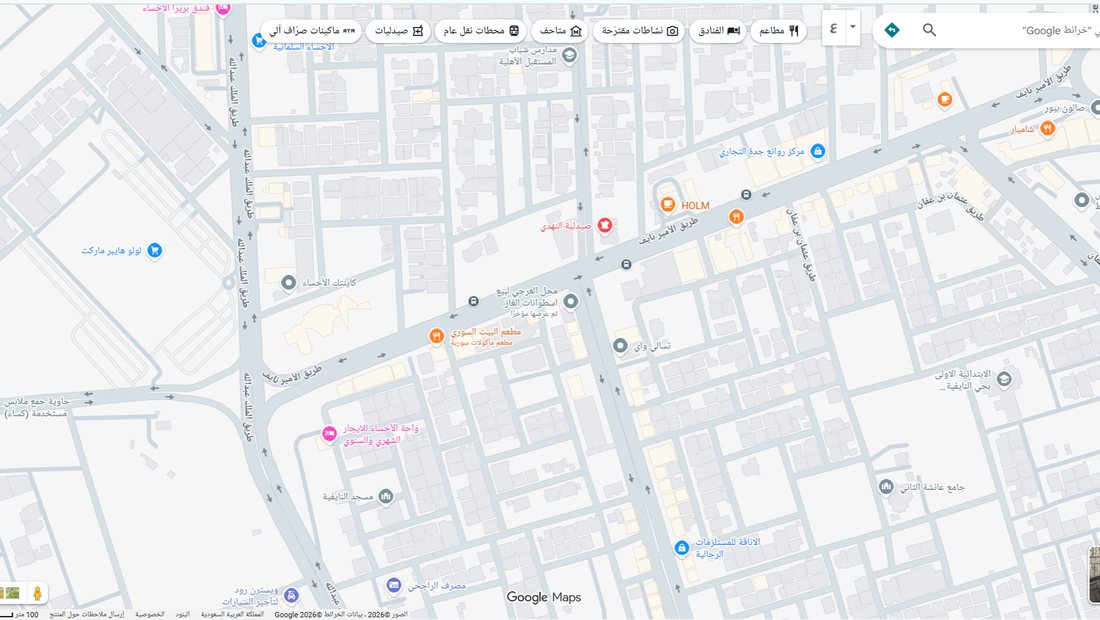Open directions with the blue diamond icon

tap(892, 30)
